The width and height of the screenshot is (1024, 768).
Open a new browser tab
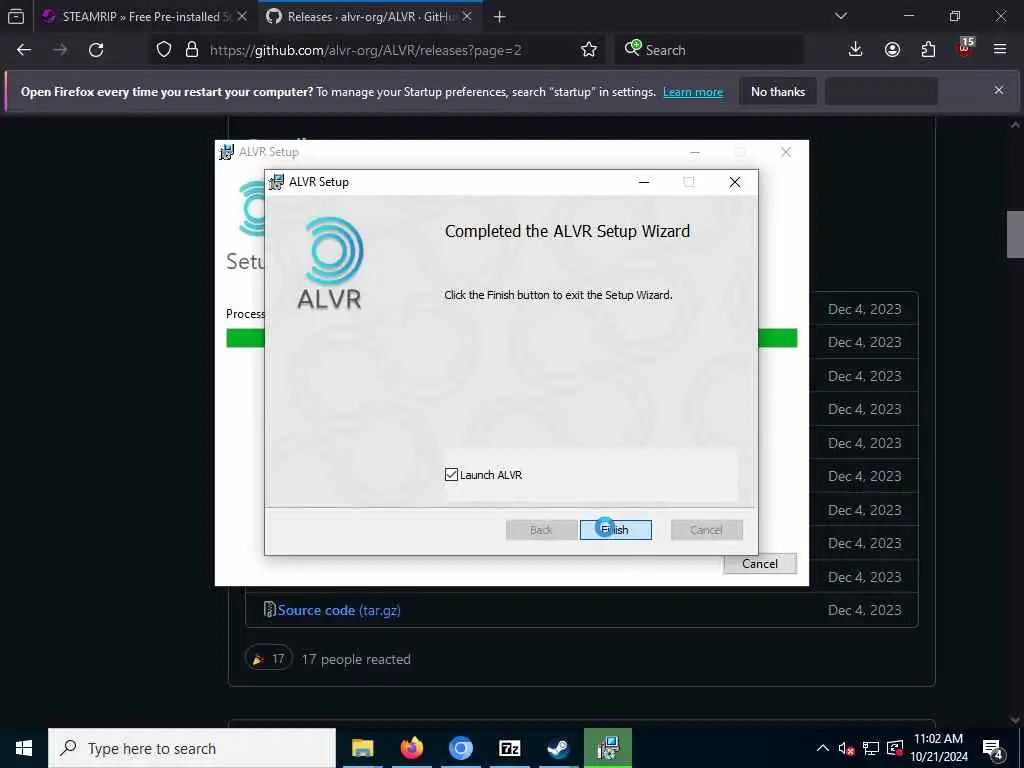click(x=500, y=17)
